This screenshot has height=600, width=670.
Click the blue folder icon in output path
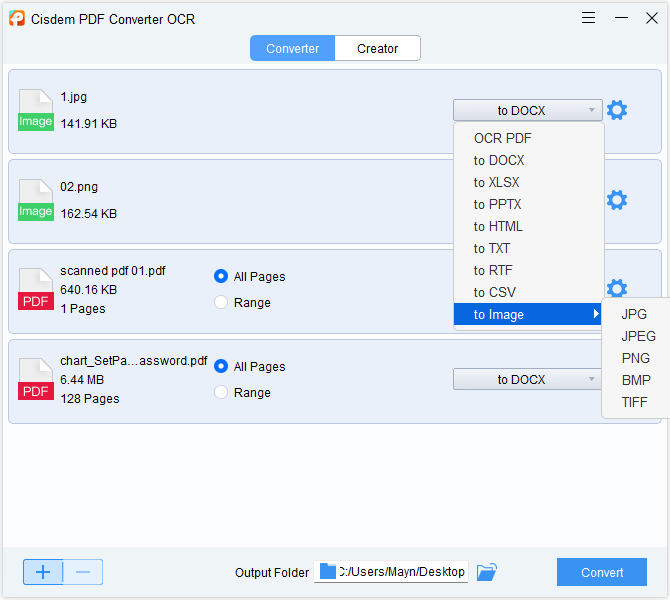coord(328,571)
